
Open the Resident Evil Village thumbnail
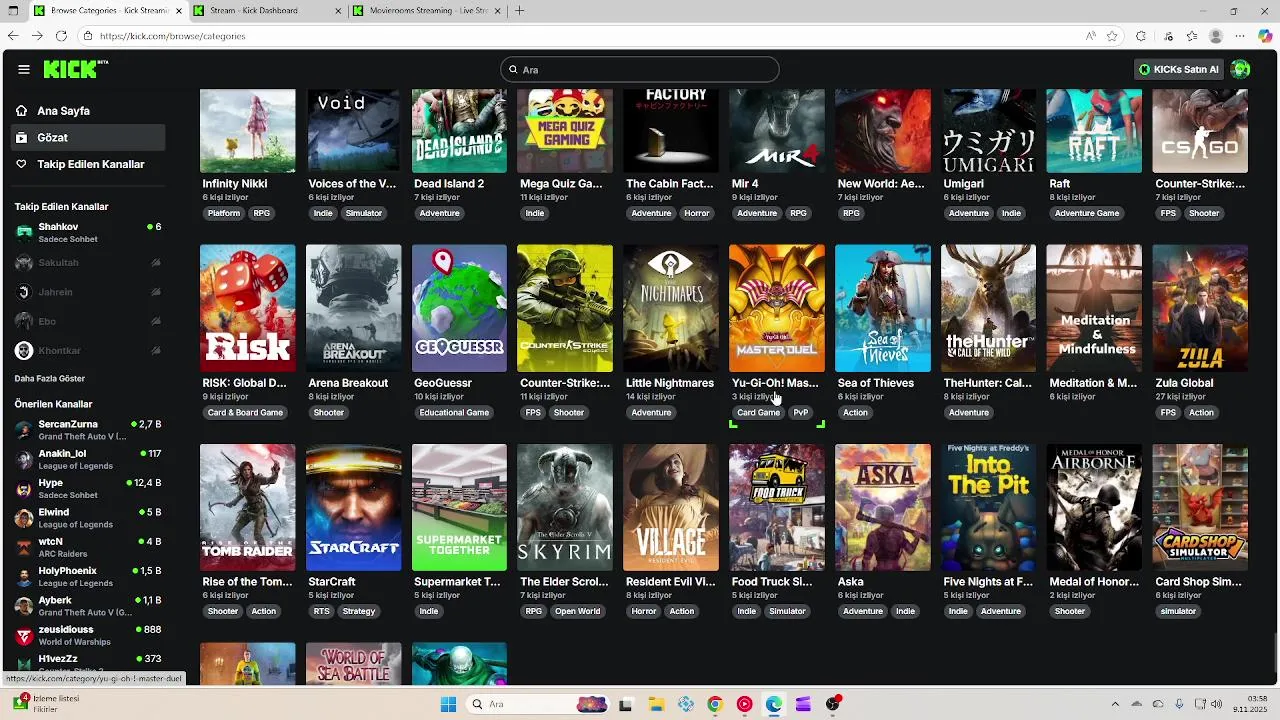tap(671, 507)
